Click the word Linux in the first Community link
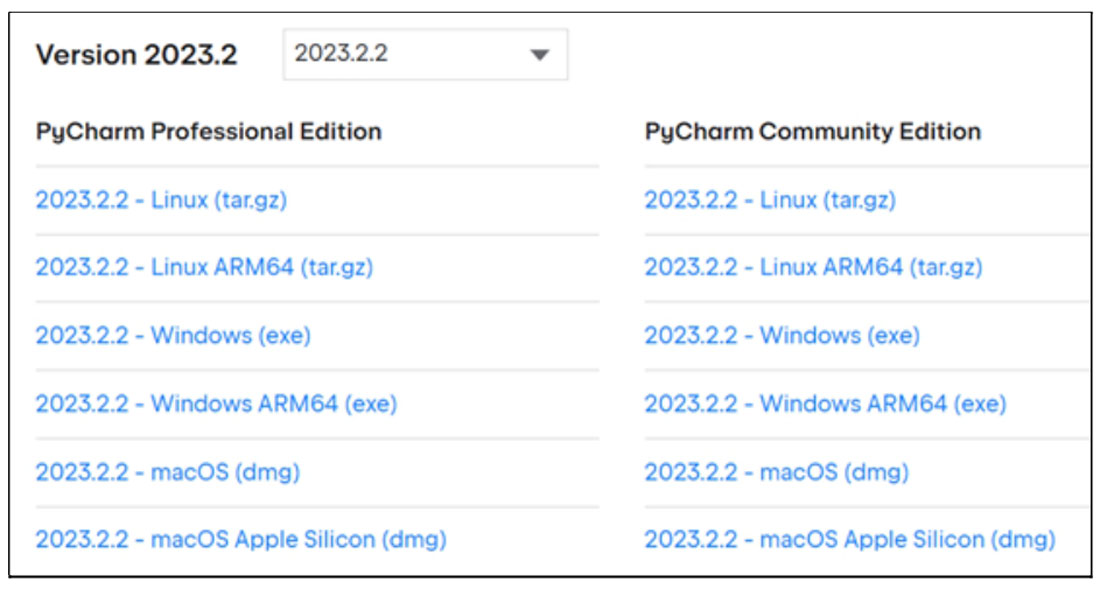 [x=789, y=201]
